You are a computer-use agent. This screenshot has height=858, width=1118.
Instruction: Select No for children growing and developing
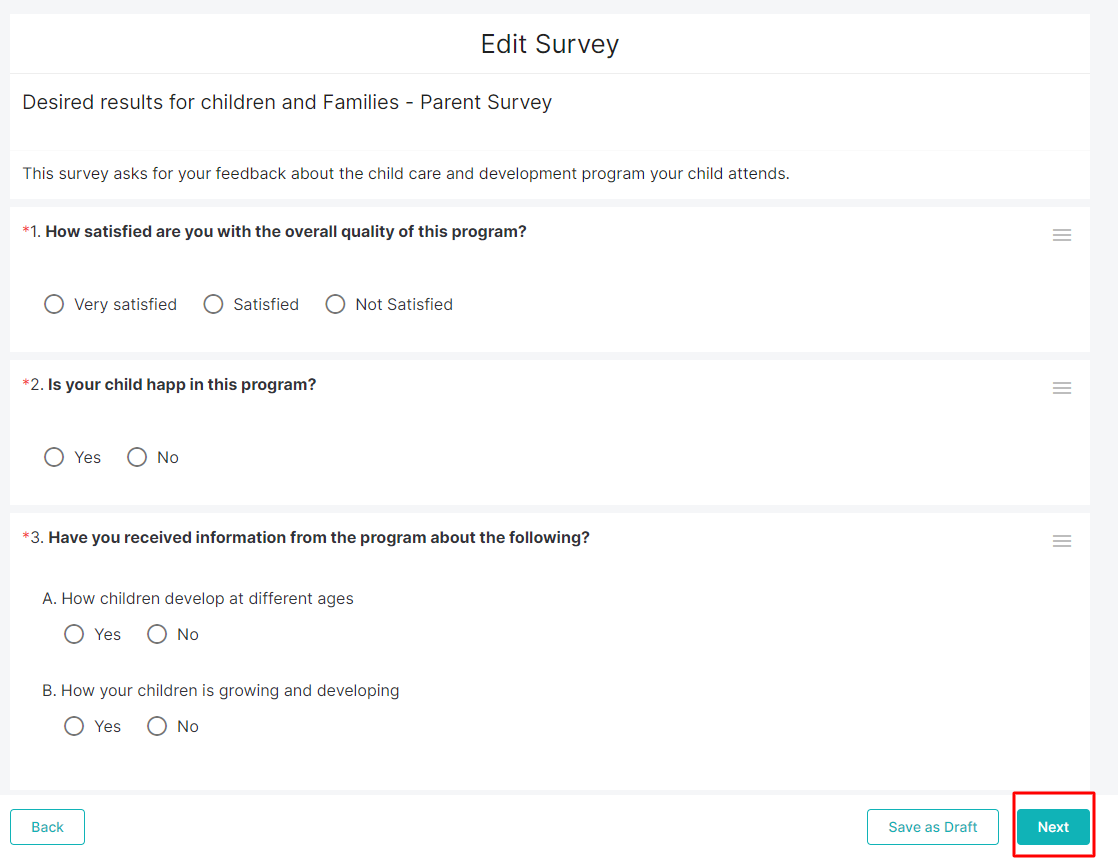tap(157, 726)
